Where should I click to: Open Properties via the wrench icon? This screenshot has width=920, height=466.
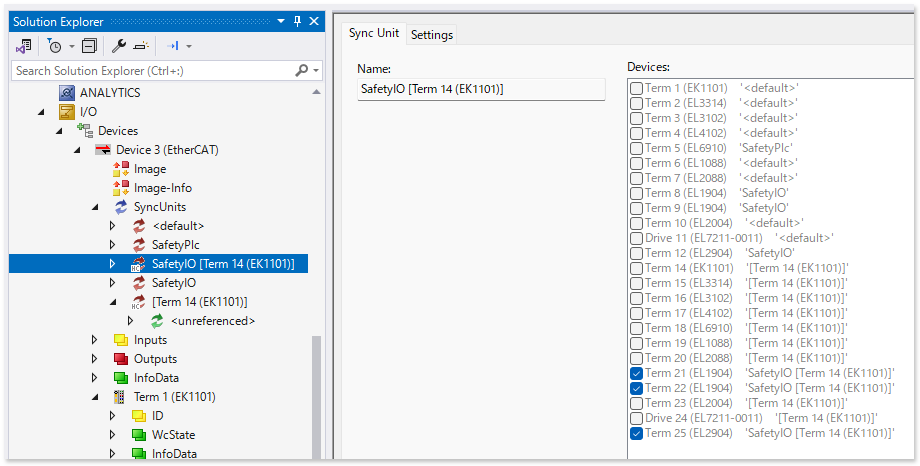118,46
